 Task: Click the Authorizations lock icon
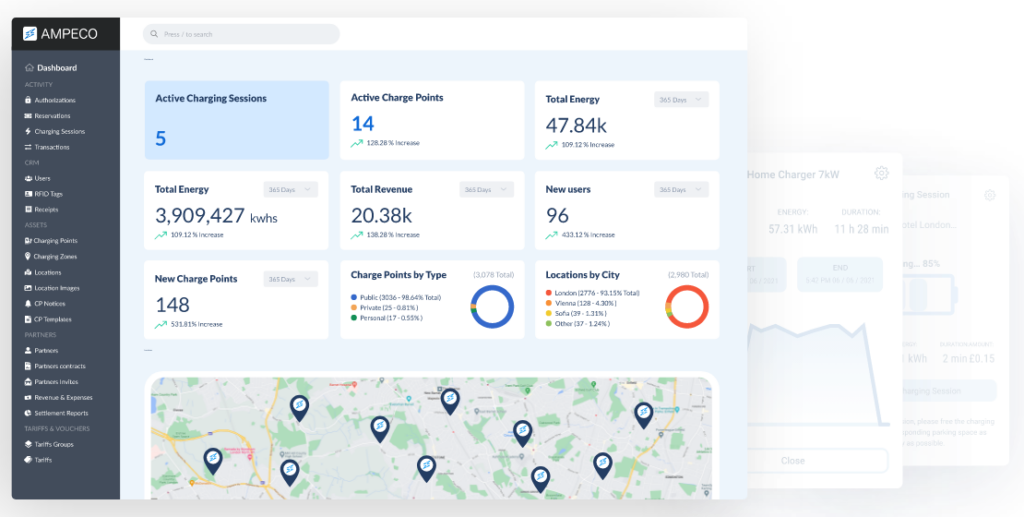point(28,101)
